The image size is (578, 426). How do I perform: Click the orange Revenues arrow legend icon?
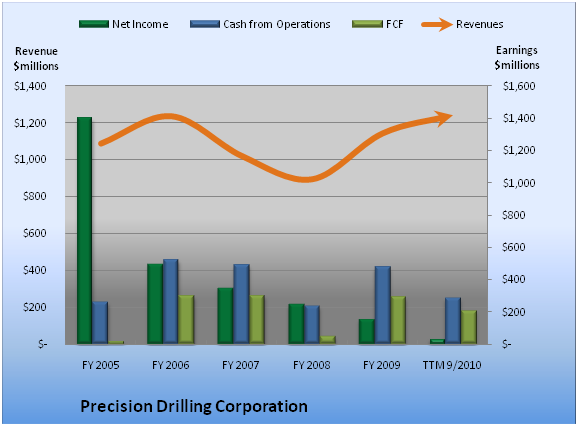coord(437,25)
